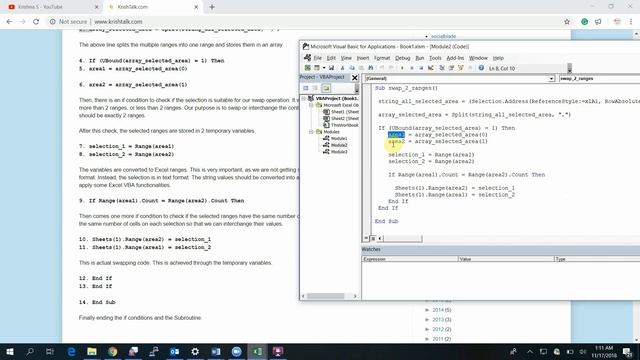The width and height of the screenshot is (640, 360).
Task: Open Project Explorer toolbar icon
Action: [x=442, y=68]
